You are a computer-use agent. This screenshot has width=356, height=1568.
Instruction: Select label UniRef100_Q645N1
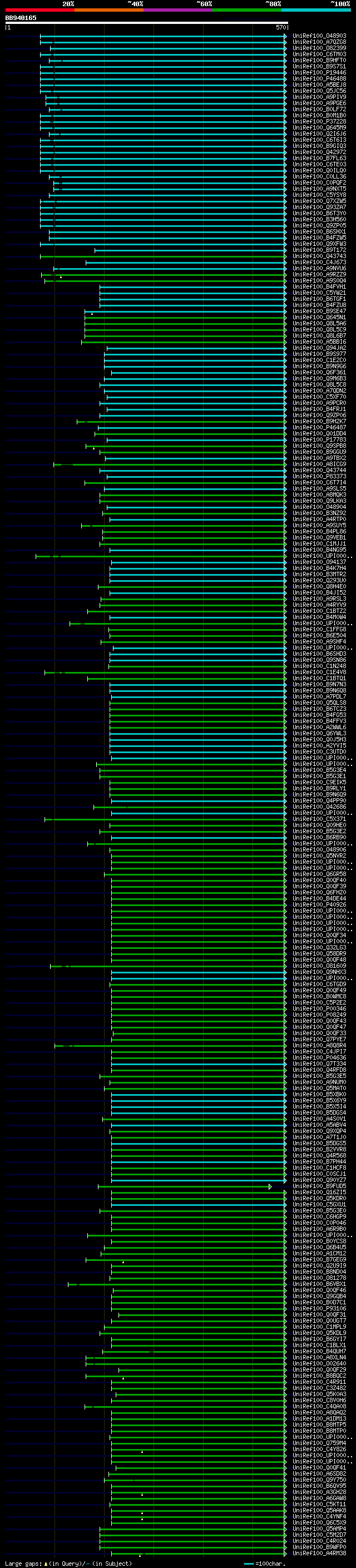[x=319, y=317]
